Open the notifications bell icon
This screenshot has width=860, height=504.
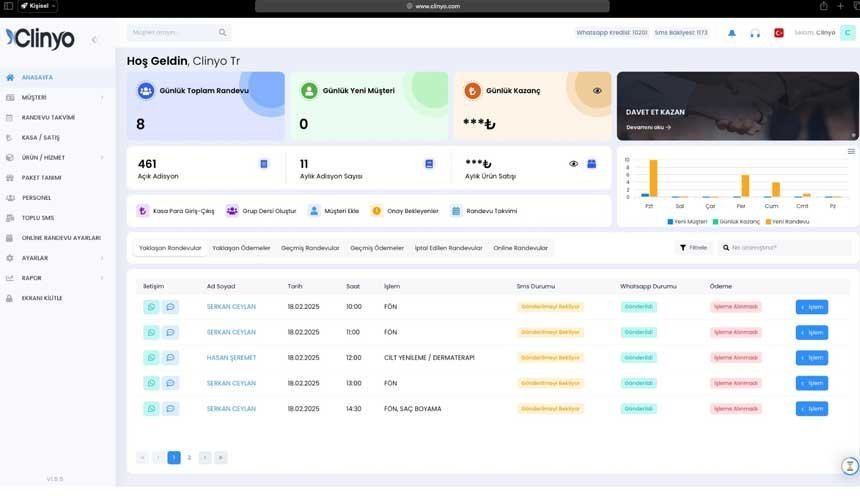tap(732, 33)
